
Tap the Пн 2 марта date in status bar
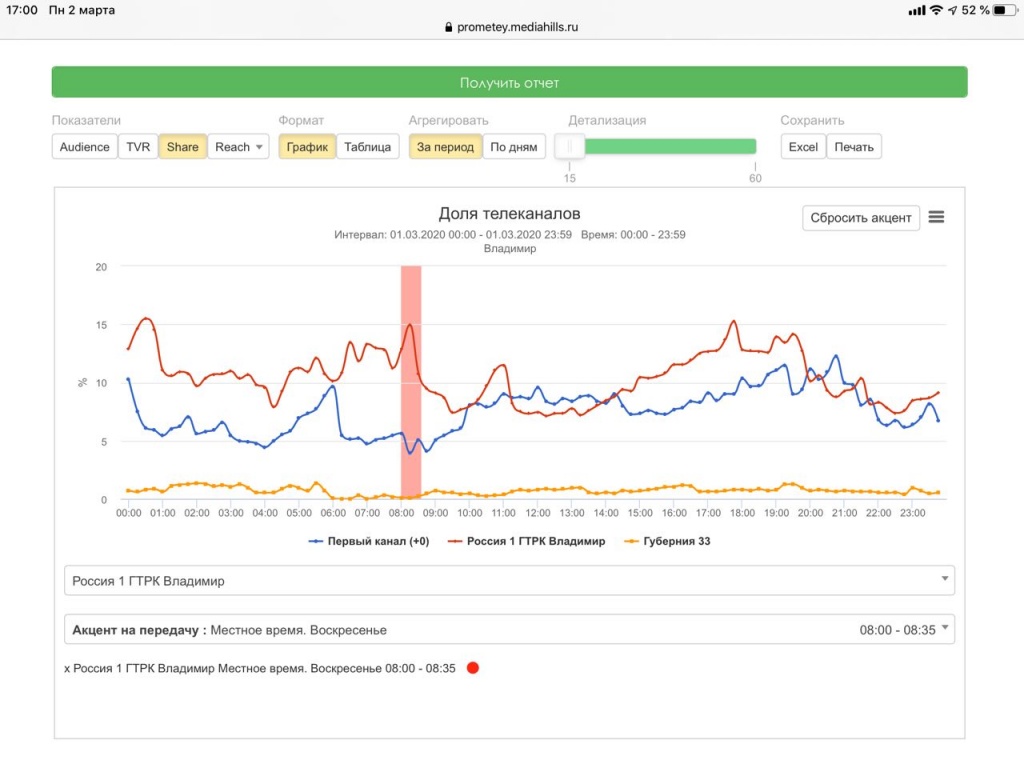[x=82, y=10]
